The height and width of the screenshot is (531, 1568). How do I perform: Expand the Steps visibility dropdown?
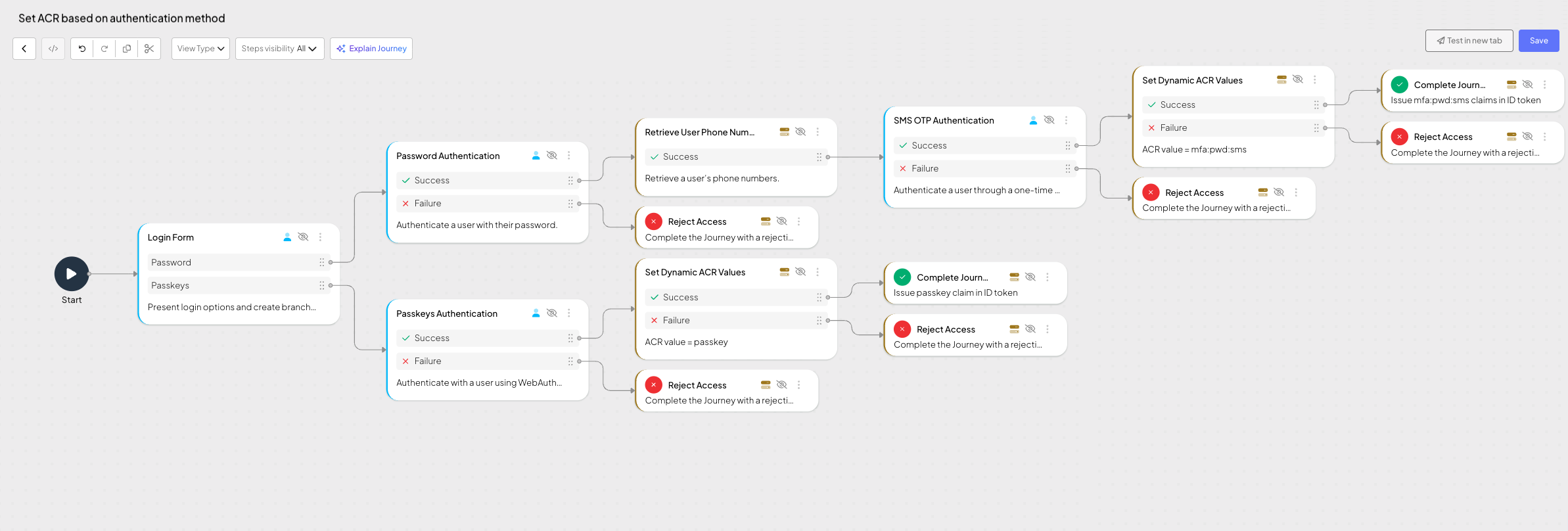[279, 49]
